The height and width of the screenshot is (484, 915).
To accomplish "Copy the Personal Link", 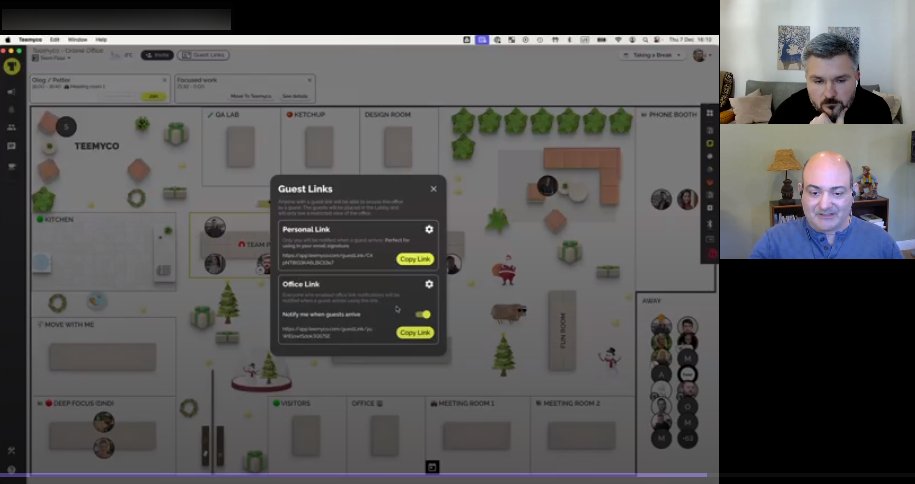I will [x=415, y=259].
